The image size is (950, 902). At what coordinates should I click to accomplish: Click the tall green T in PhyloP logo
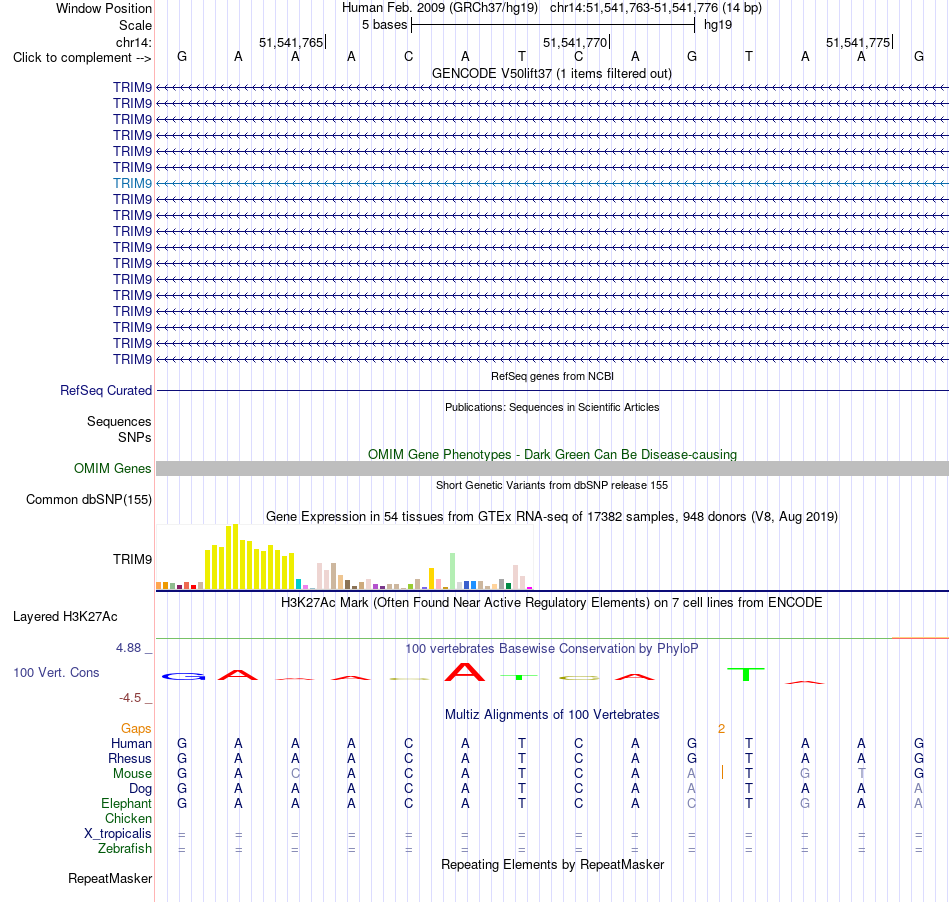(x=746, y=674)
